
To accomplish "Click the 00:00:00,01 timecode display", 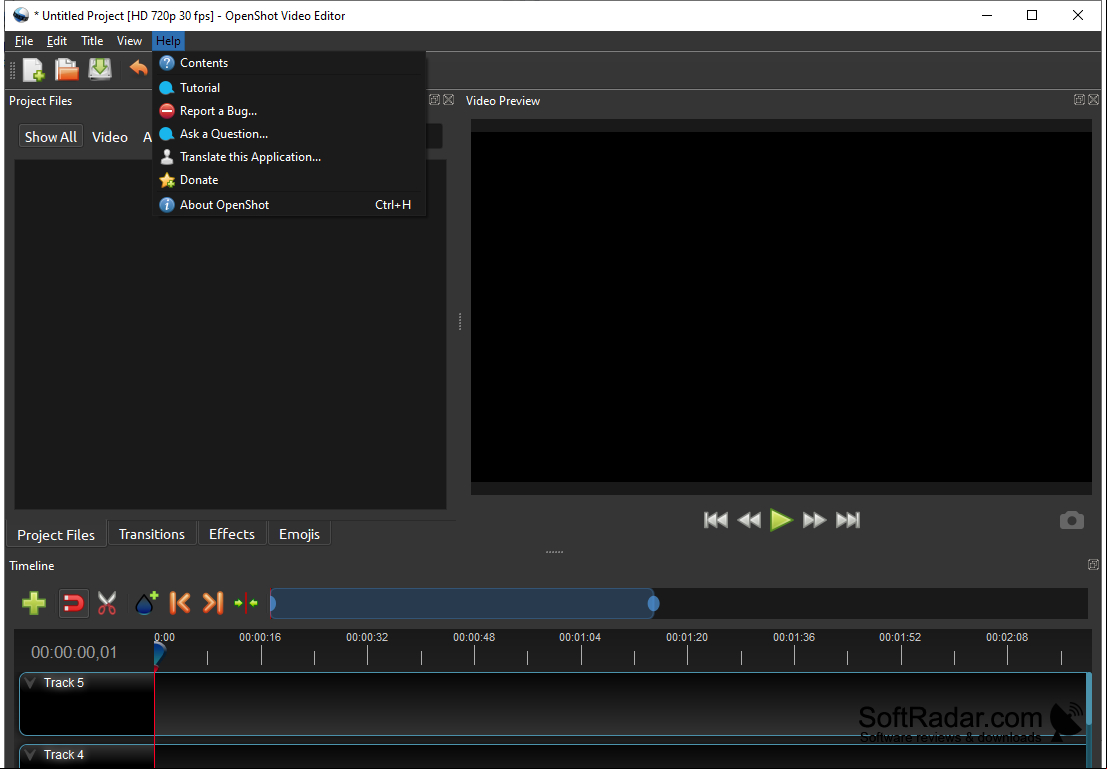I will 74,652.
